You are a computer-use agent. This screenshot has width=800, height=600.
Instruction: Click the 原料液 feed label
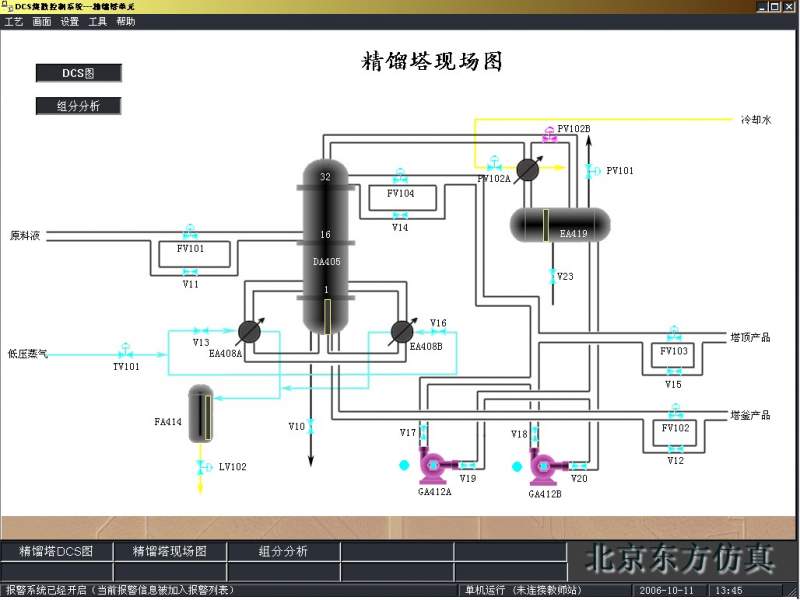25,235
